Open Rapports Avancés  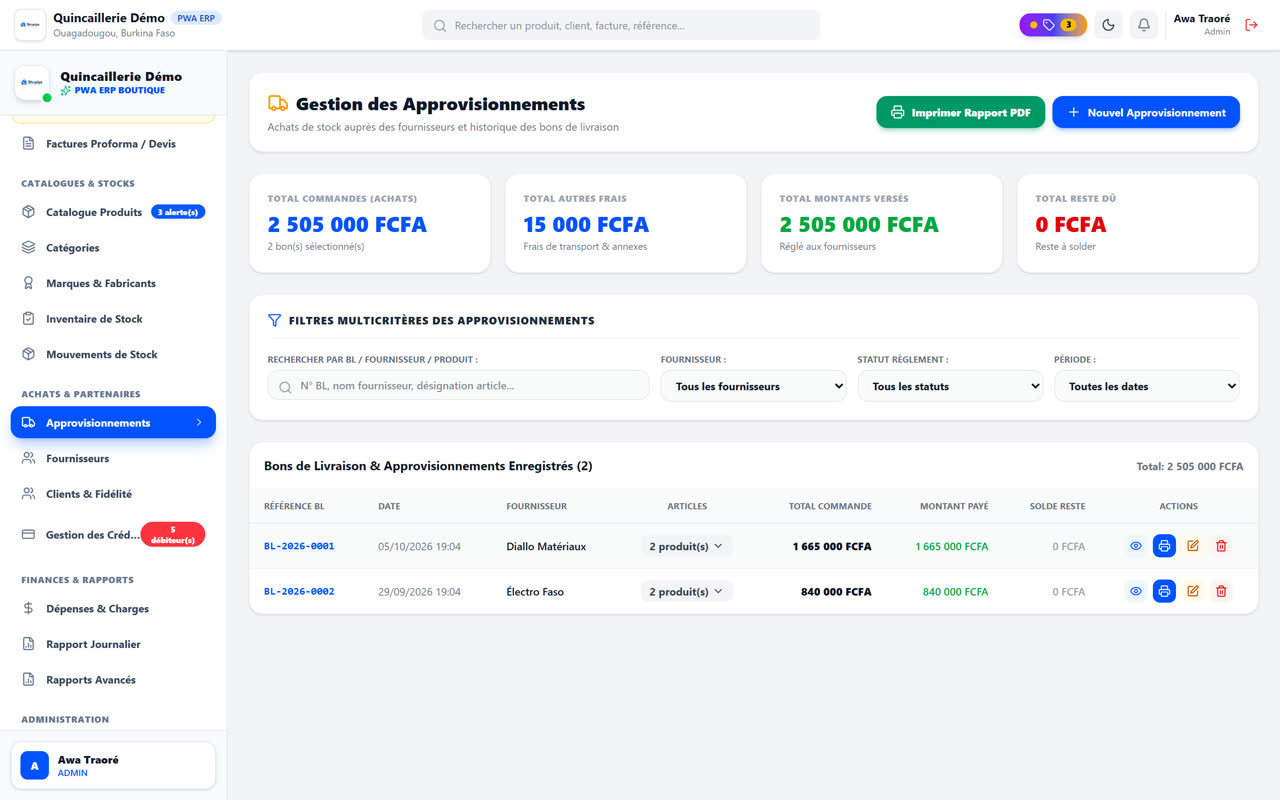[x=113, y=680]
